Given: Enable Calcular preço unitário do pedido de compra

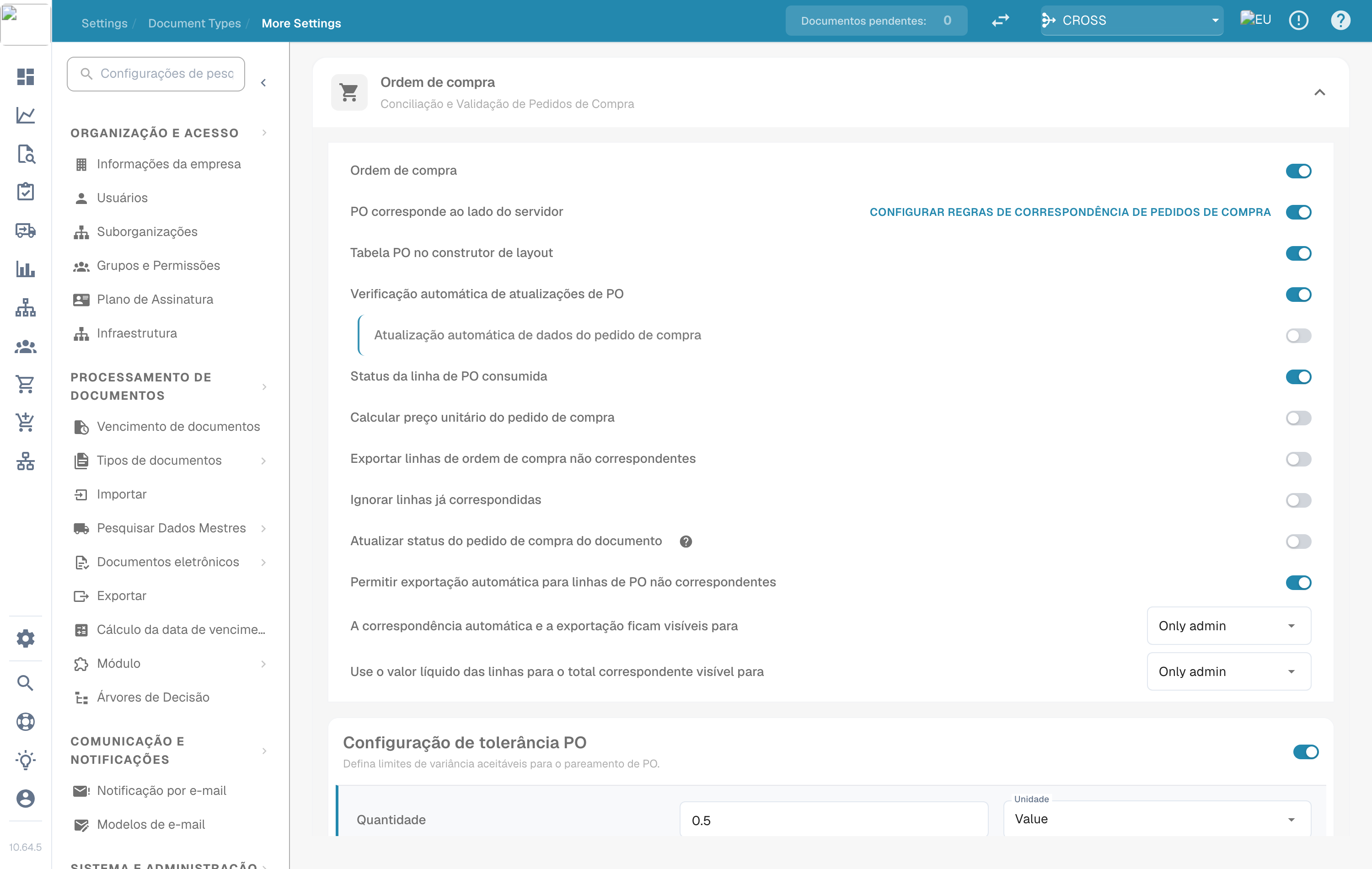Looking at the screenshot, I should tap(1298, 418).
